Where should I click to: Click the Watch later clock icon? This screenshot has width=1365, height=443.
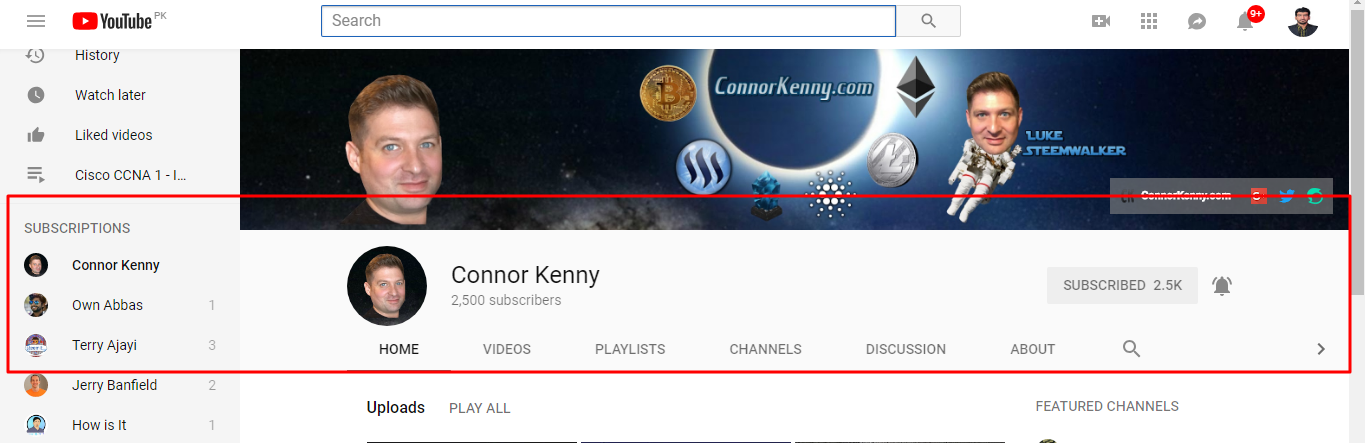pos(36,95)
